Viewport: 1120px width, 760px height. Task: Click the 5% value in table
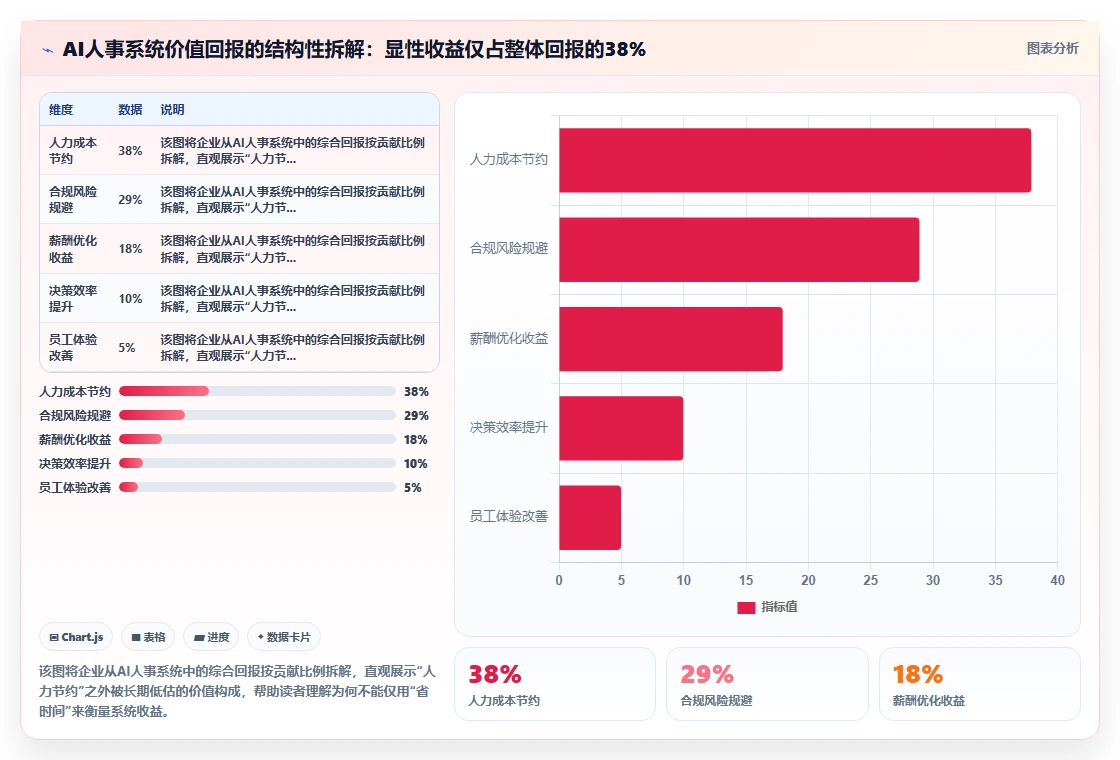tap(126, 347)
